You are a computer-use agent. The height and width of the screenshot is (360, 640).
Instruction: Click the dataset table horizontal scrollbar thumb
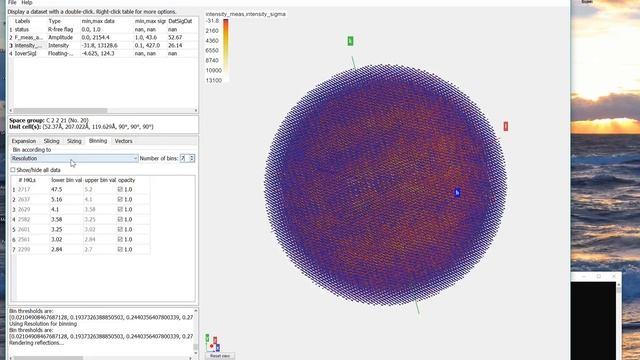coord(60,111)
